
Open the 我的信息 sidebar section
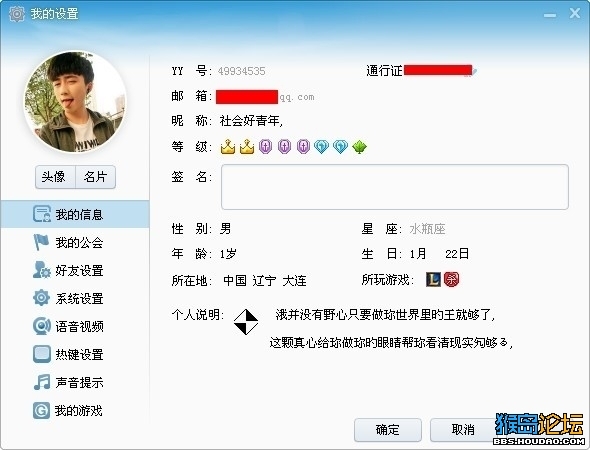75,214
